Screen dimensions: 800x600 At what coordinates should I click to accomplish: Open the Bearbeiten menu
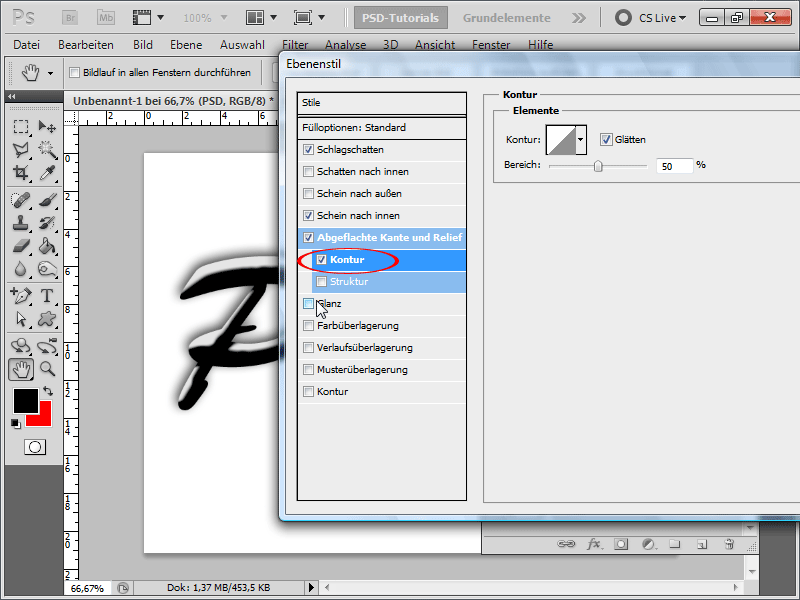(x=86, y=45)
